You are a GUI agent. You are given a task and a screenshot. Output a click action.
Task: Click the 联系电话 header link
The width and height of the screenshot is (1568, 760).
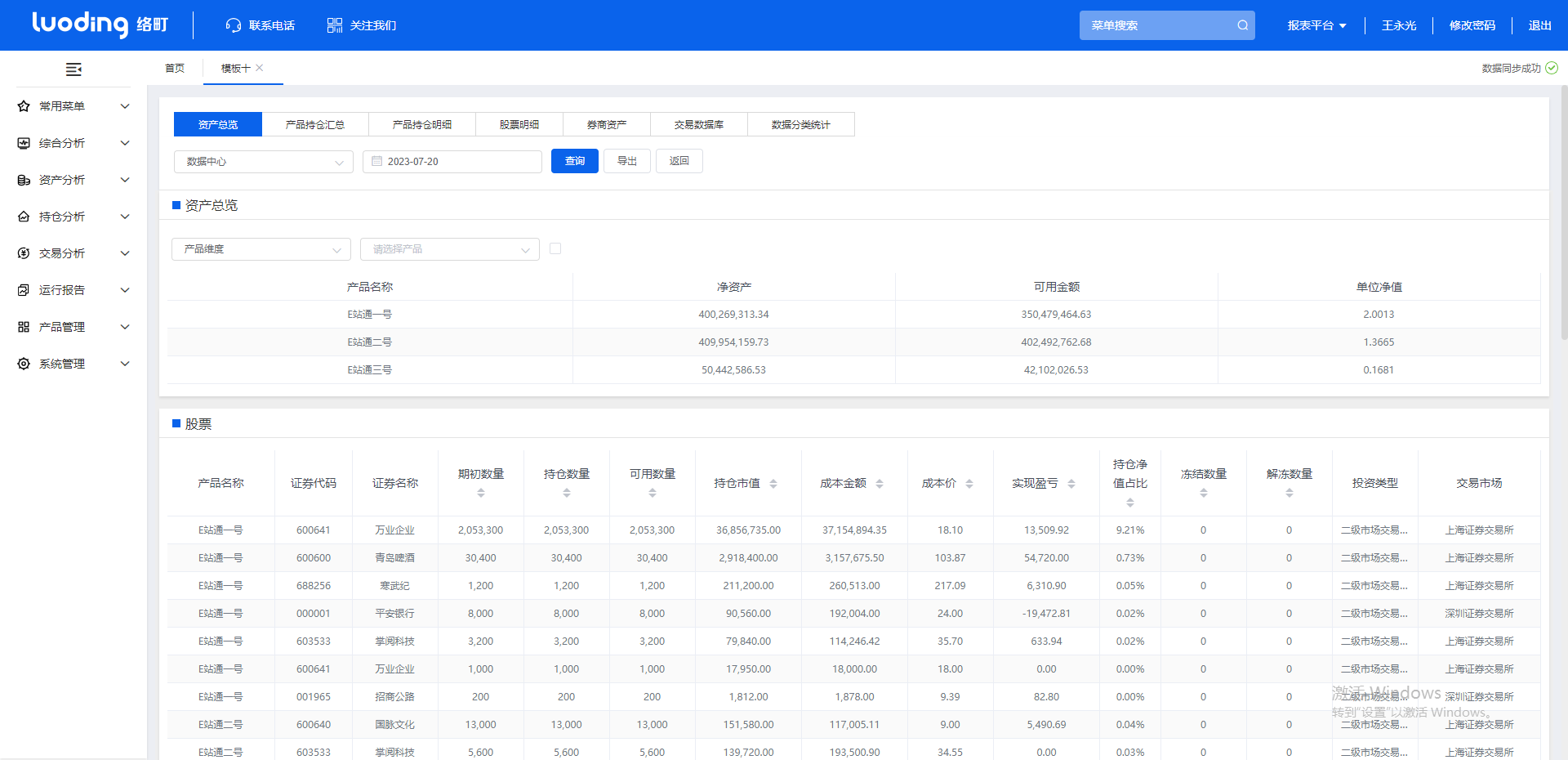pyautogui.click(x=272, y=25)
